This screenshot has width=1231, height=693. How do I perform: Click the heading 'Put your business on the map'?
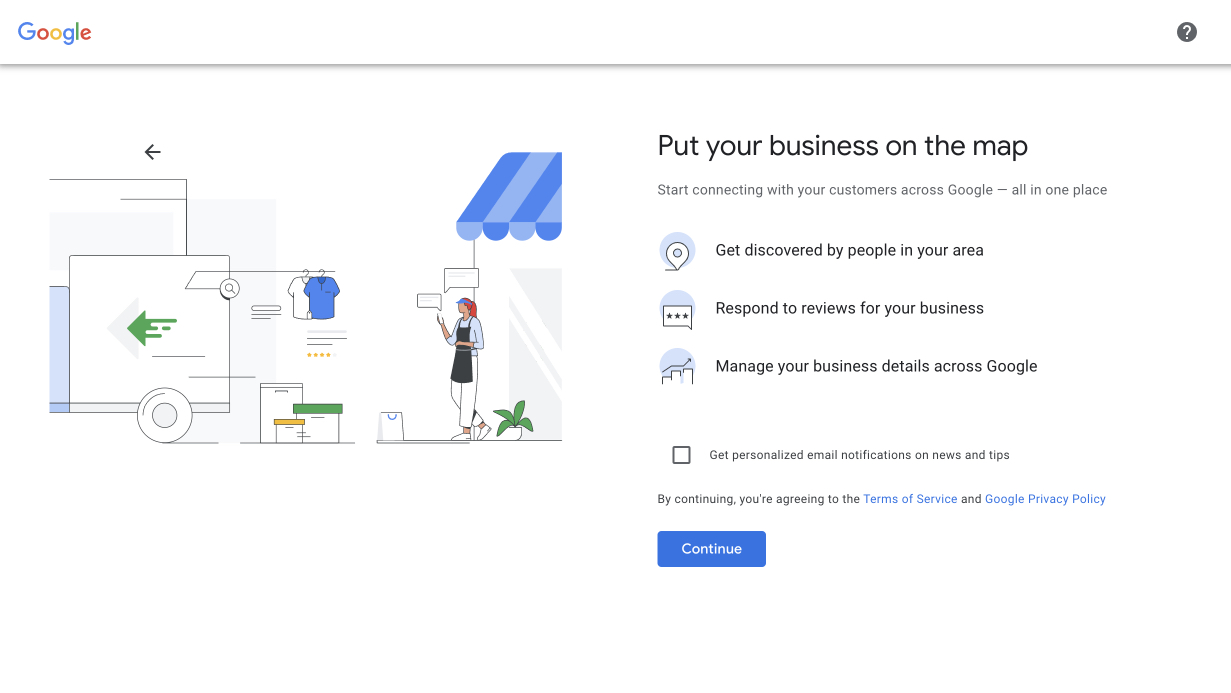pos(842,146)
